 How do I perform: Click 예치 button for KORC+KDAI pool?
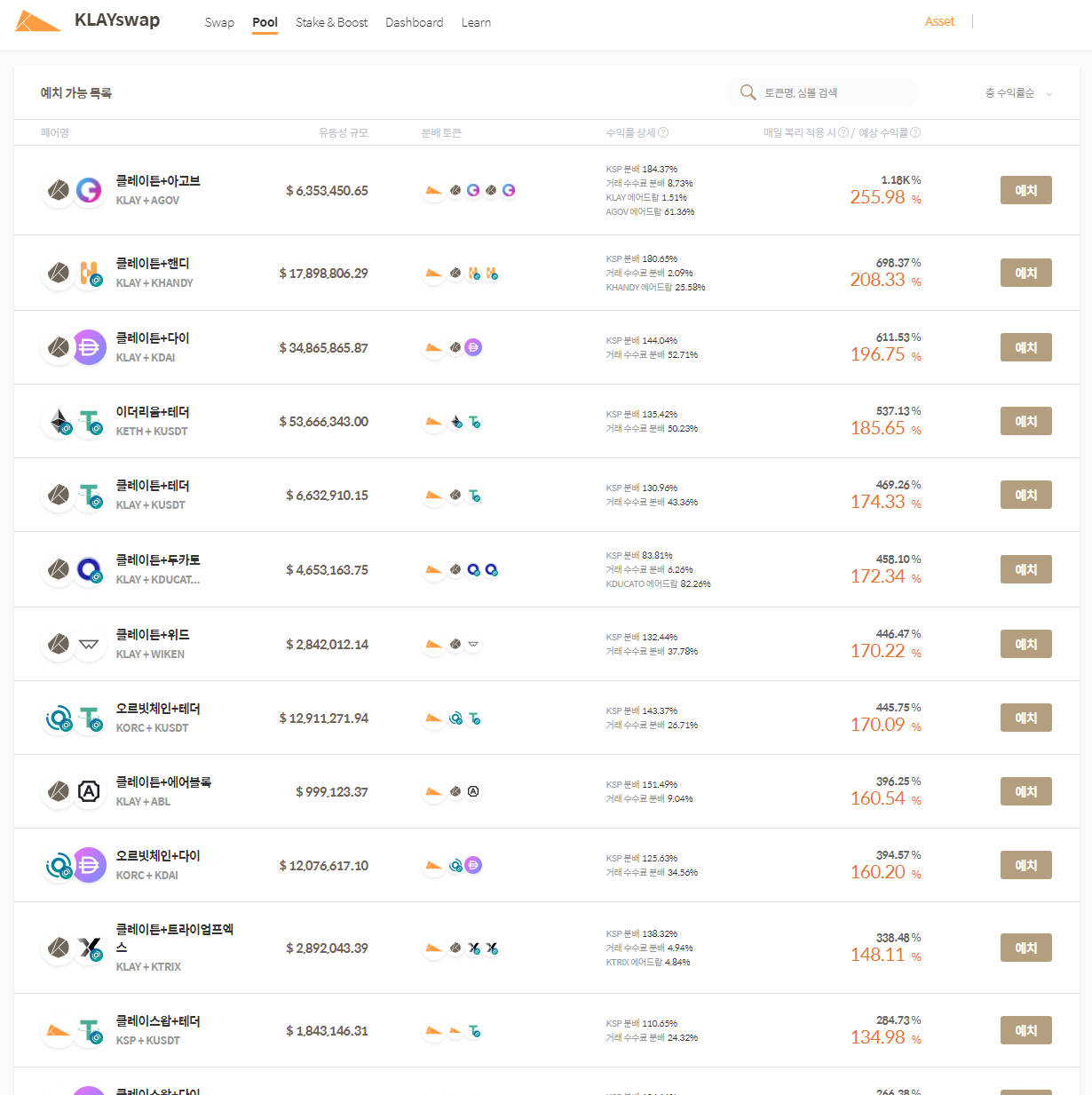coord(1025,864)
